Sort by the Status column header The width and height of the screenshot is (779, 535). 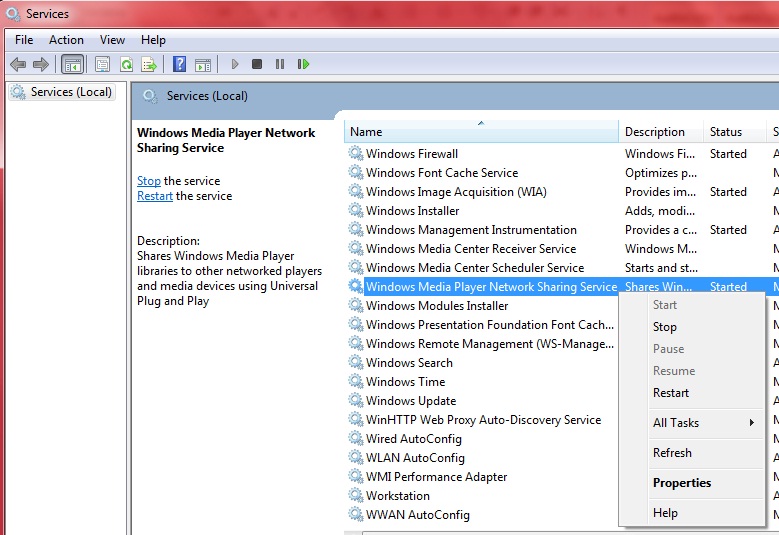click(x=734, y=132)
